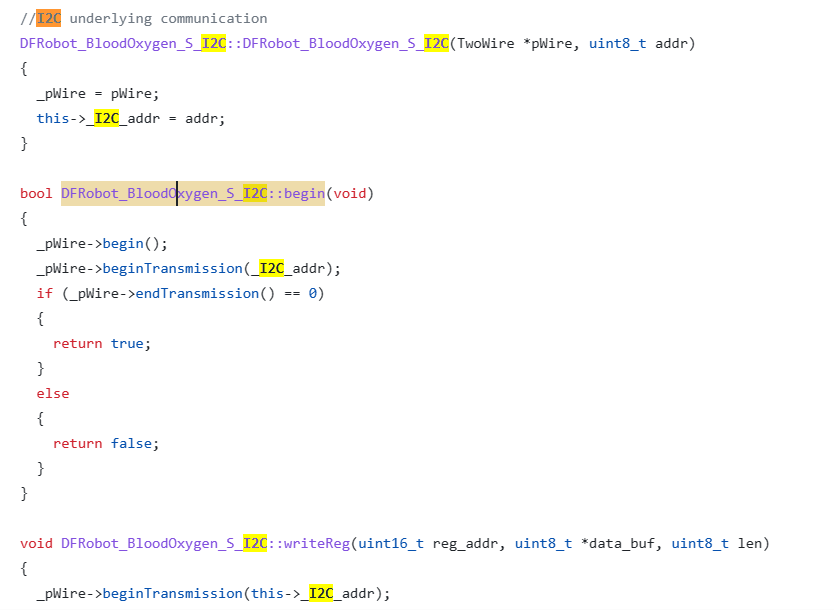
Task: Click the uint16_t type before reg_addr
Action: pyautogui.click(x=391, y=543)
